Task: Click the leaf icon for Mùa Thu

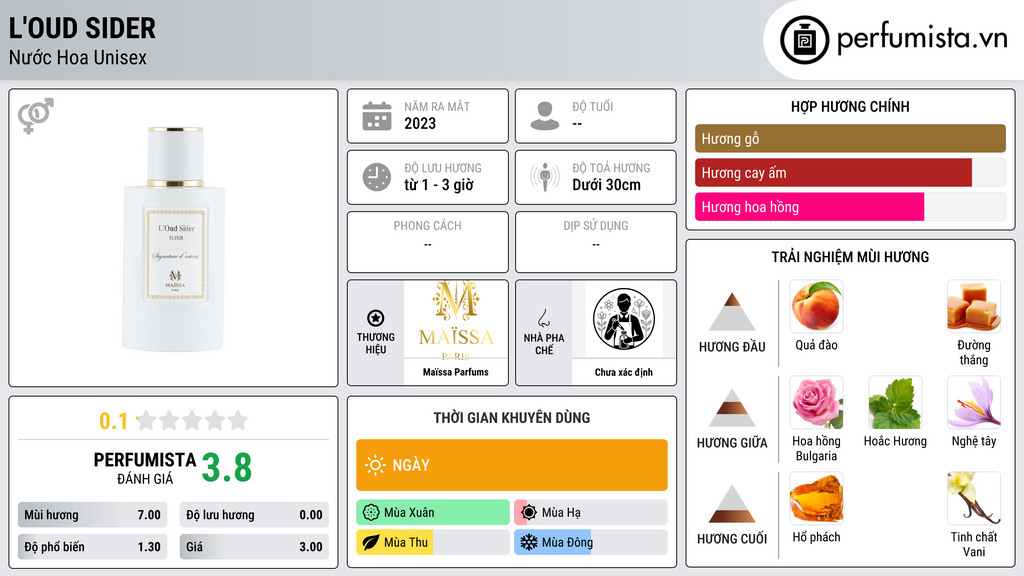Action: tap(371, 542)
